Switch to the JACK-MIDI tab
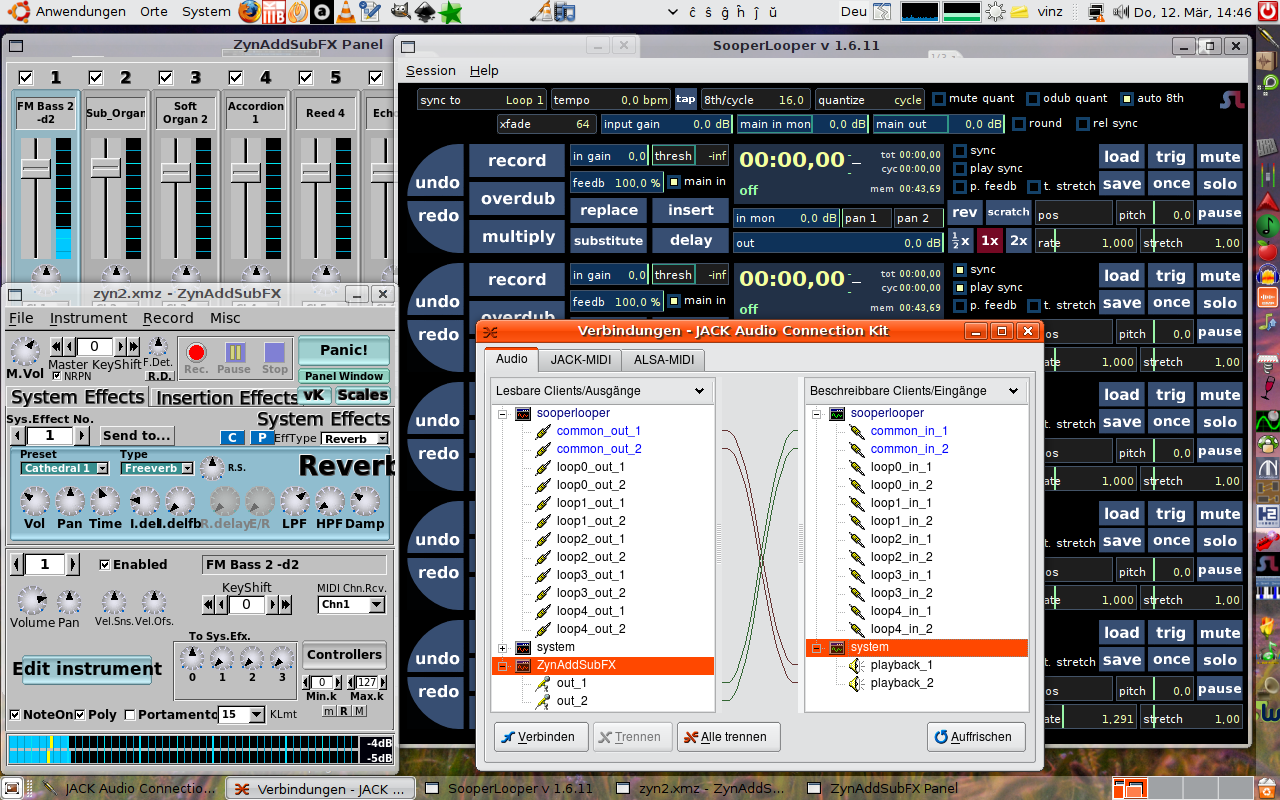Image resolution: width=1280 pixels, height=800 pixels. pos(580,360)
